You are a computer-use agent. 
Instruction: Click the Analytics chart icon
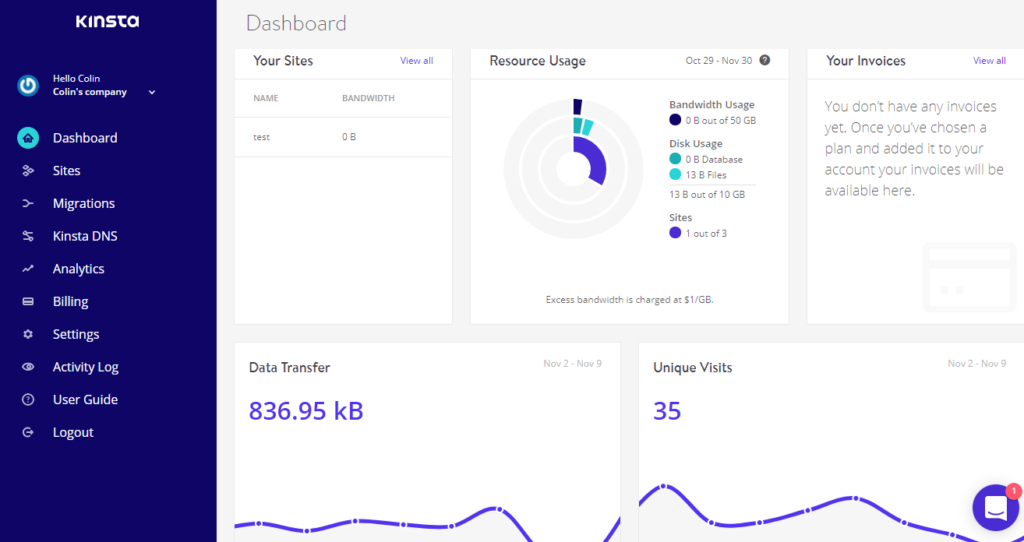click(28, 268)
